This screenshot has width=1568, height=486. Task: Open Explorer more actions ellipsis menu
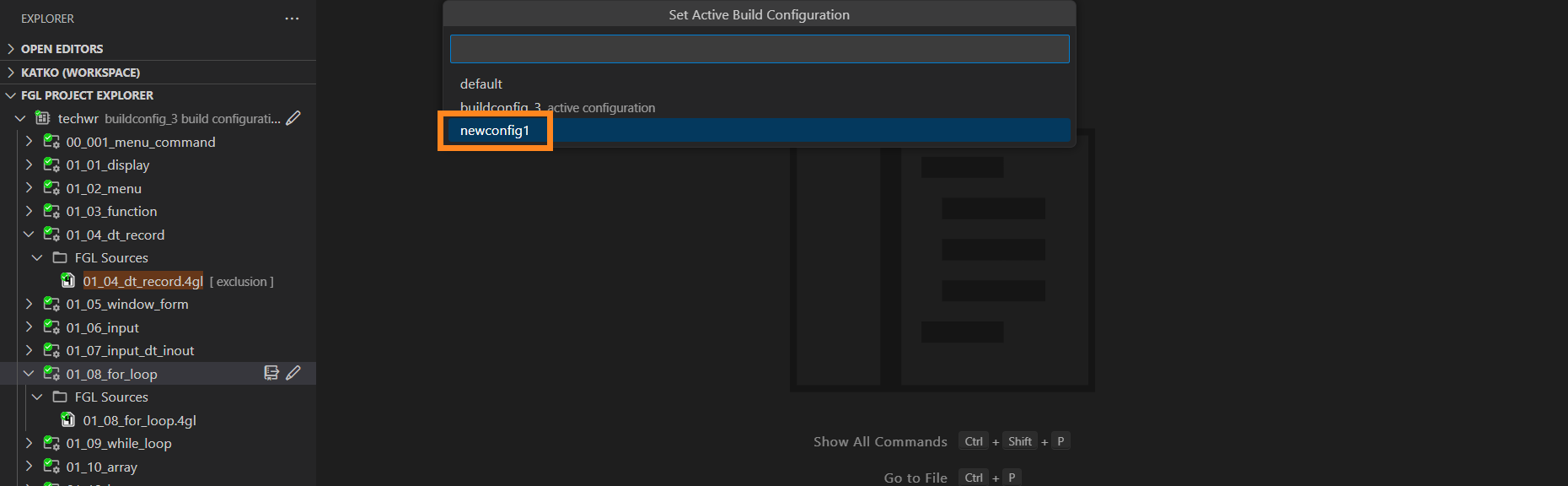[x=292, y=19]
